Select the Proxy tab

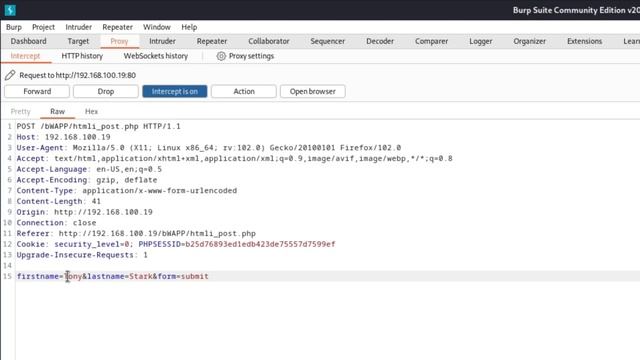pyautogui.click(x=119, y=41)
